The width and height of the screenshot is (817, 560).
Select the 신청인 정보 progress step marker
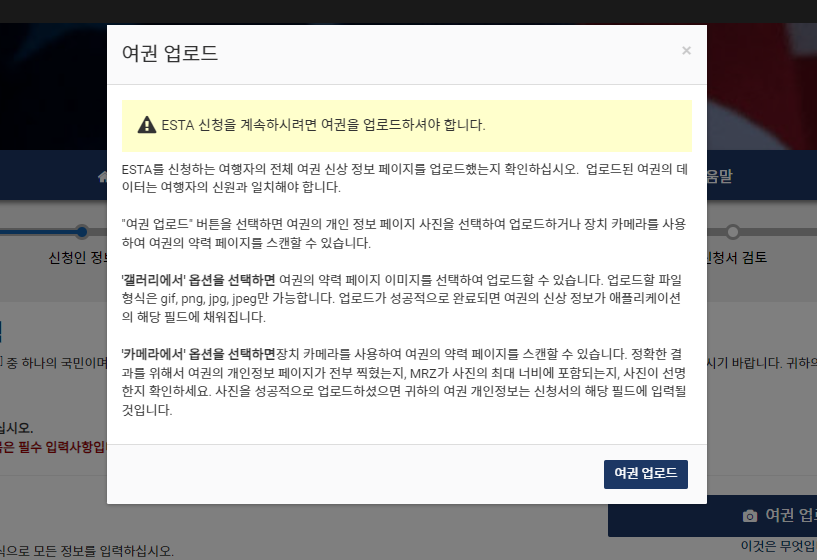click(x=82, y=232)
